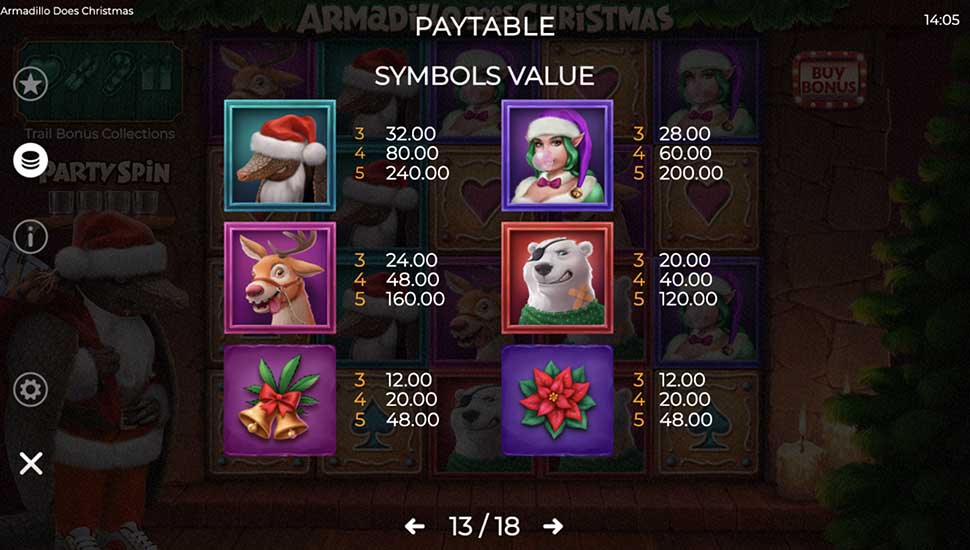970x550 pixels.
Task: Click the Buy Bonus button
Action: pos(829,80)
